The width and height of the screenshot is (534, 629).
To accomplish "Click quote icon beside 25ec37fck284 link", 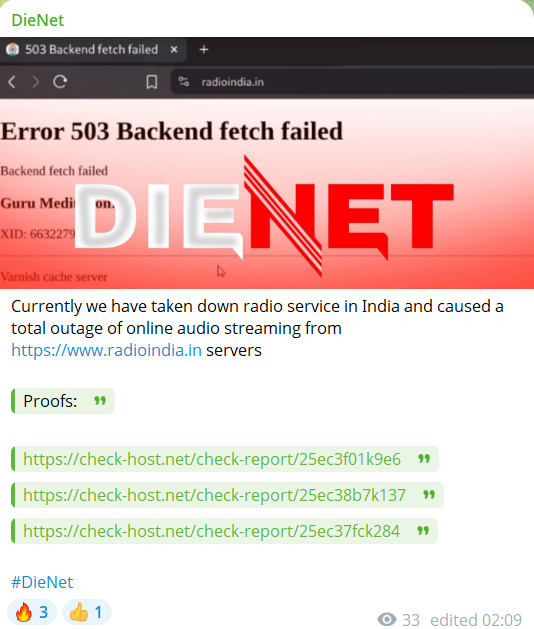I will point(423,531).
